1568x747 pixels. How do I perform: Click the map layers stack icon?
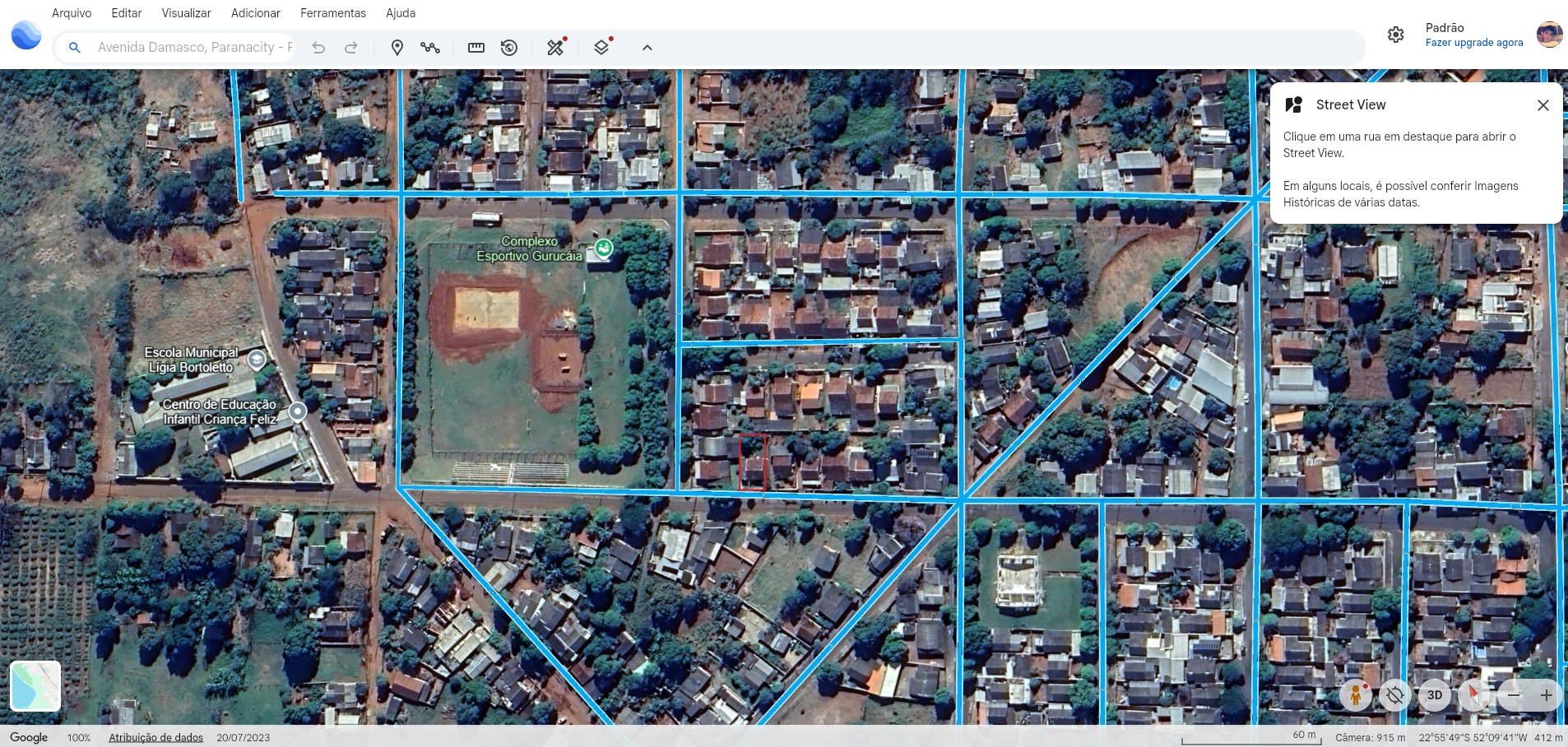[x=601, y=48]
